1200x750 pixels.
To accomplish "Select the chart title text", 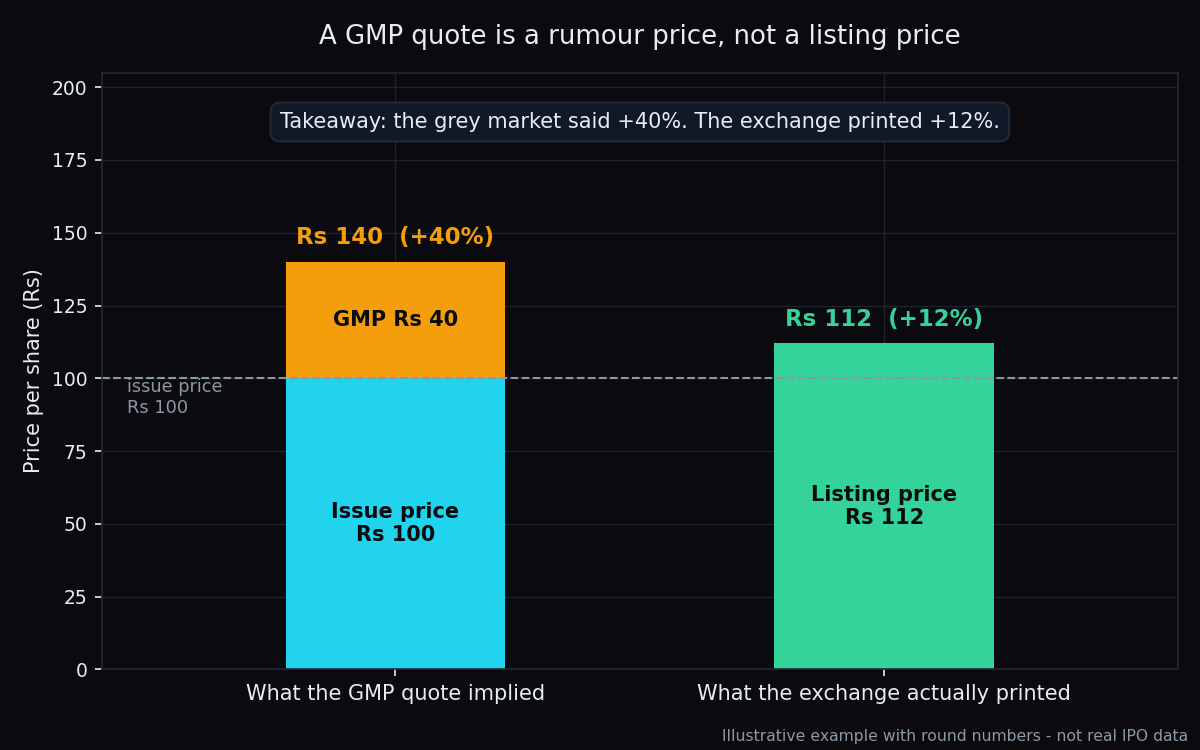I will click(x=640, y=37).
